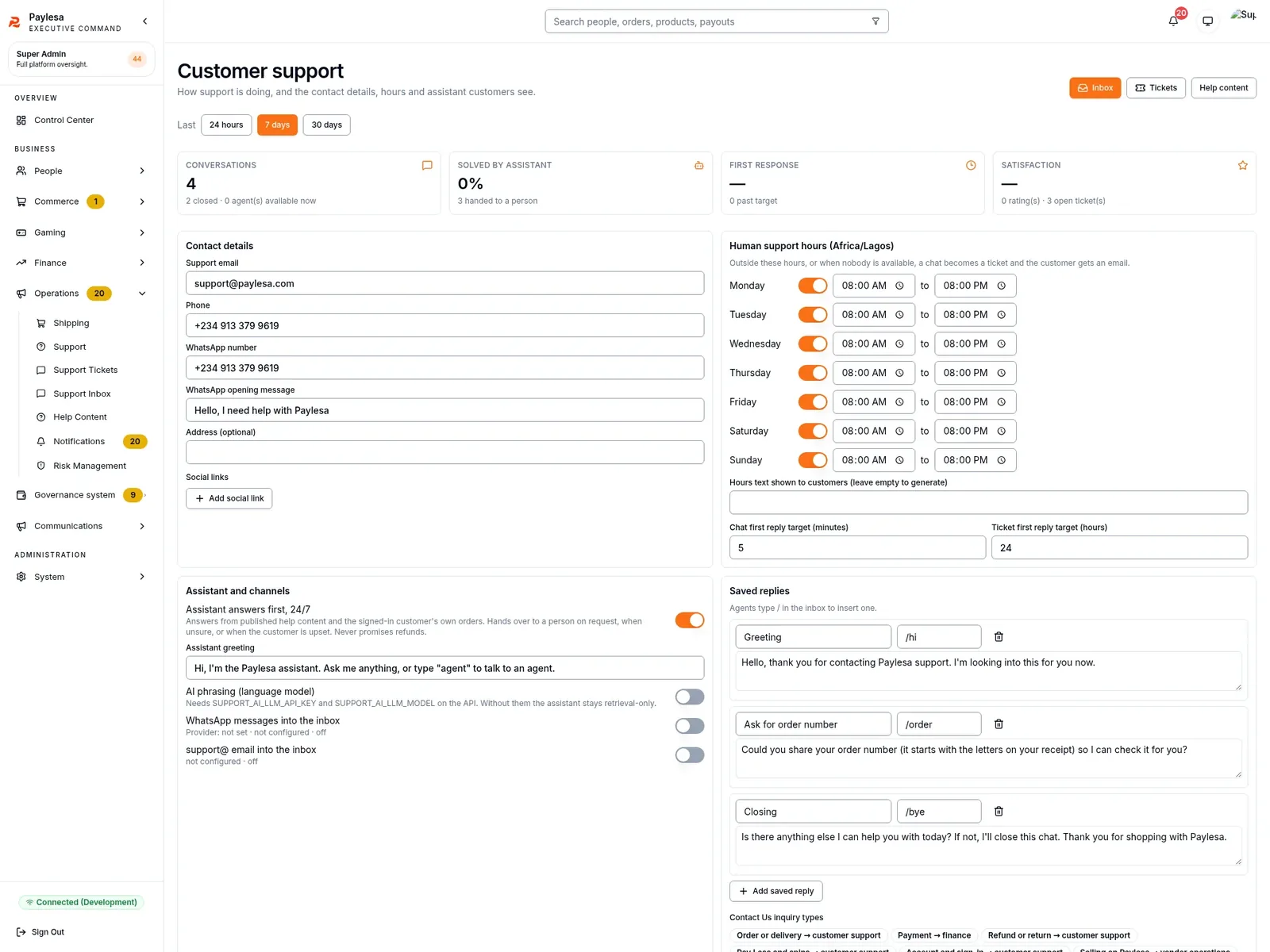Viewport: 1270px width, 952px height.
Task: Collapse the Operations sidebar section
Action: pyautogui.click(x=82, y=294)
